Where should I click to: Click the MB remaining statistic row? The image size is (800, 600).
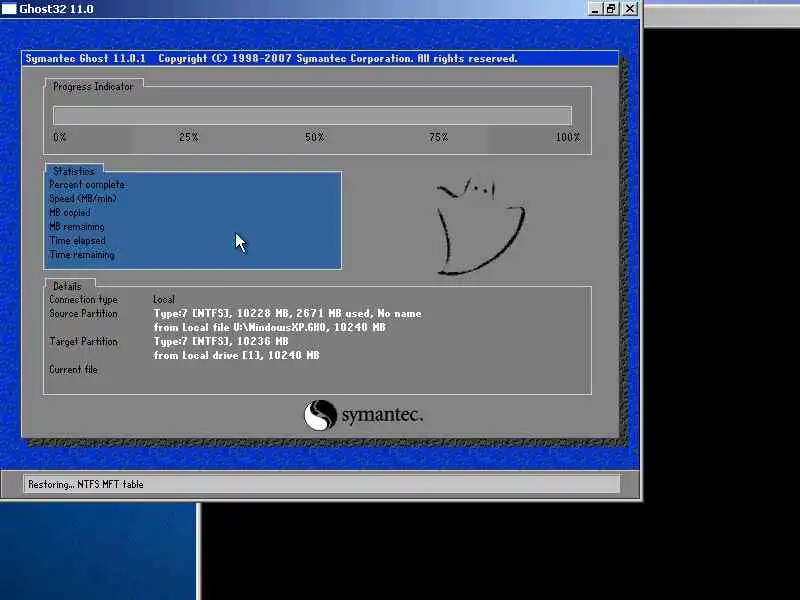tap(77, 227)
